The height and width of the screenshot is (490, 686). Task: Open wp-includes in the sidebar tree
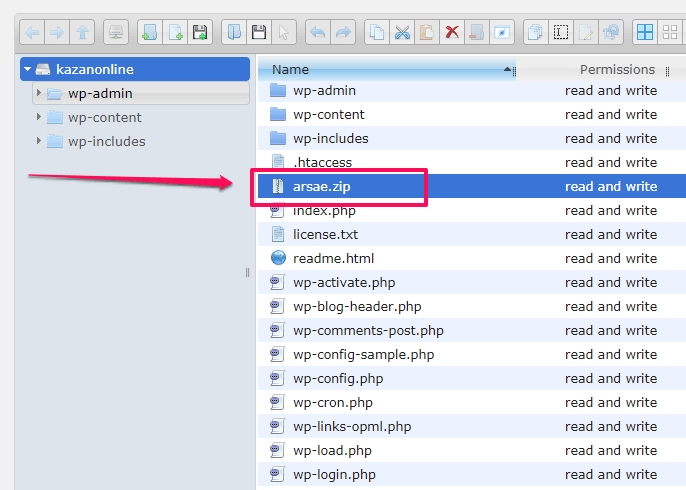(107, 141)
